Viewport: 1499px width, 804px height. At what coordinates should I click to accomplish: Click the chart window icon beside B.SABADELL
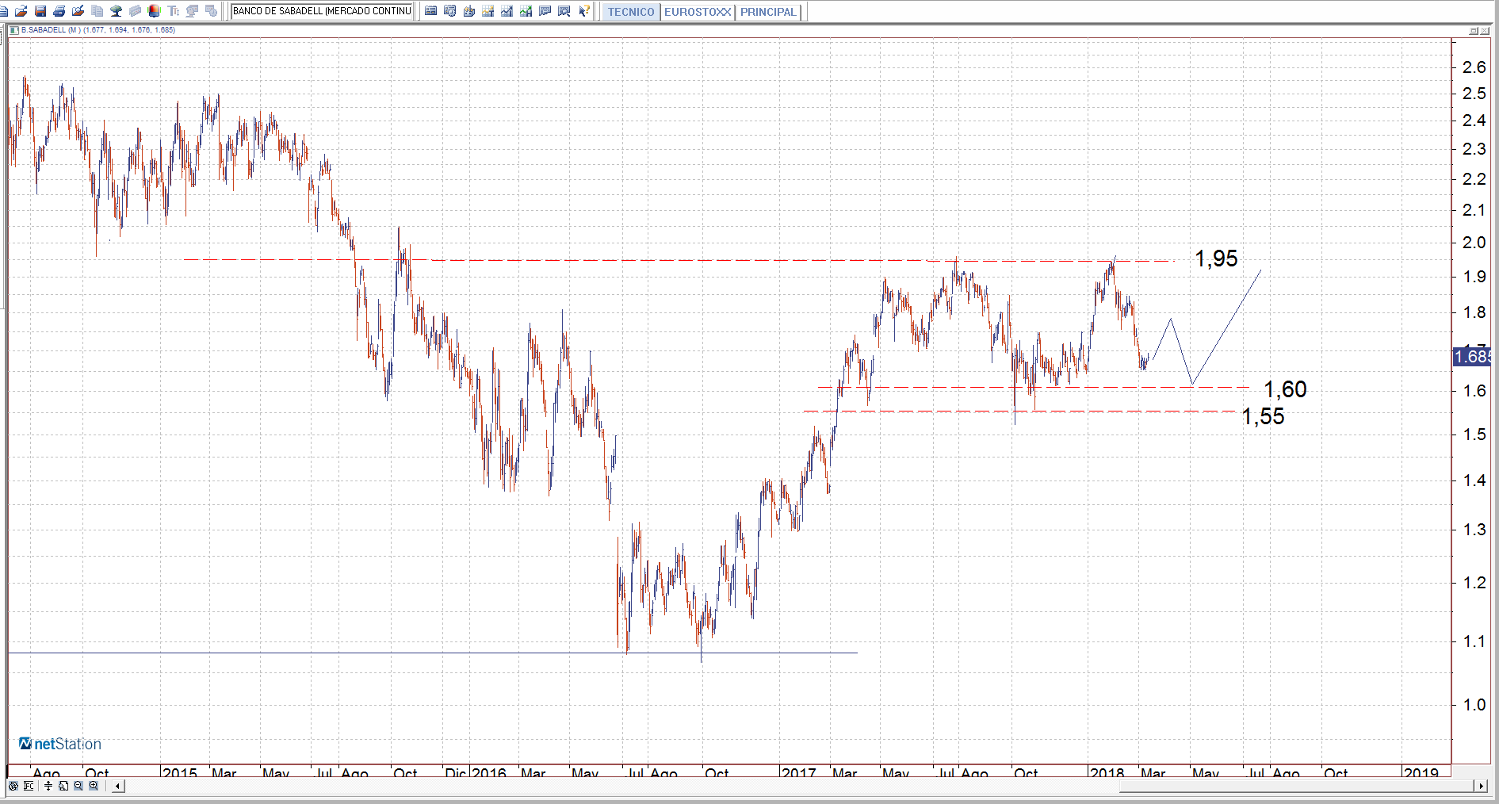tap(12, 30)
